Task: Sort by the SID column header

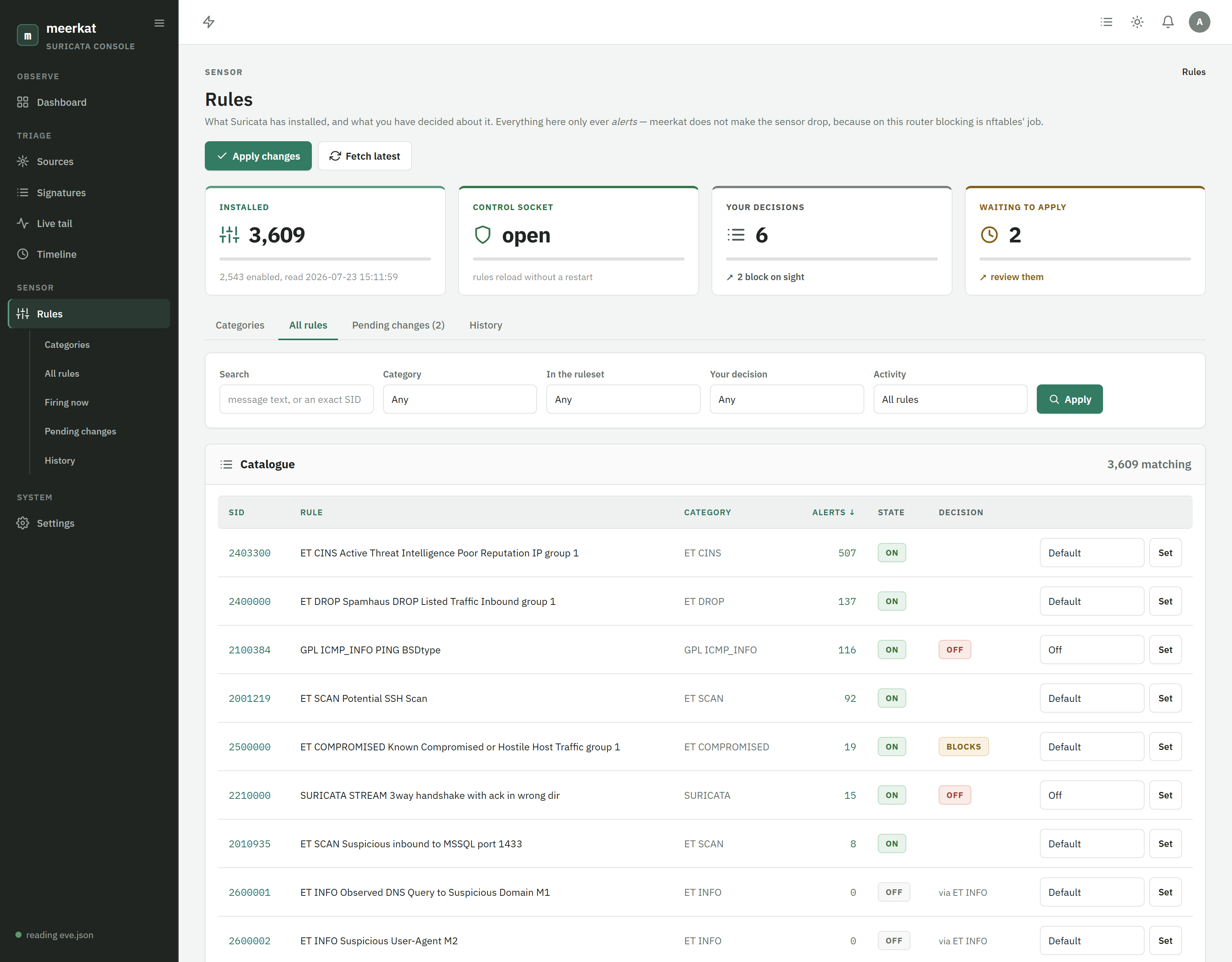Action: pos(236,512)
